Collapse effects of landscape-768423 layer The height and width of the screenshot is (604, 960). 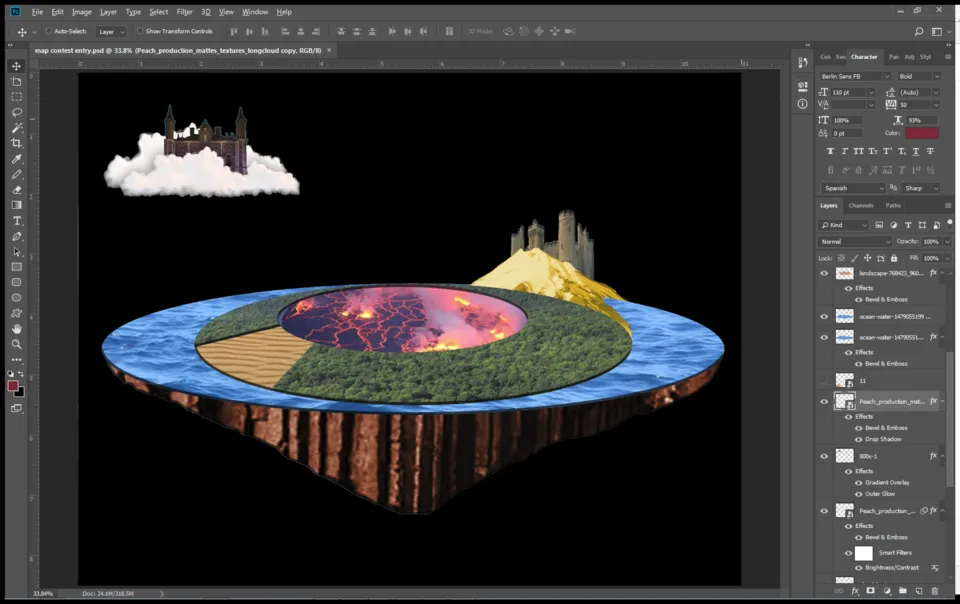pos(943,273)
